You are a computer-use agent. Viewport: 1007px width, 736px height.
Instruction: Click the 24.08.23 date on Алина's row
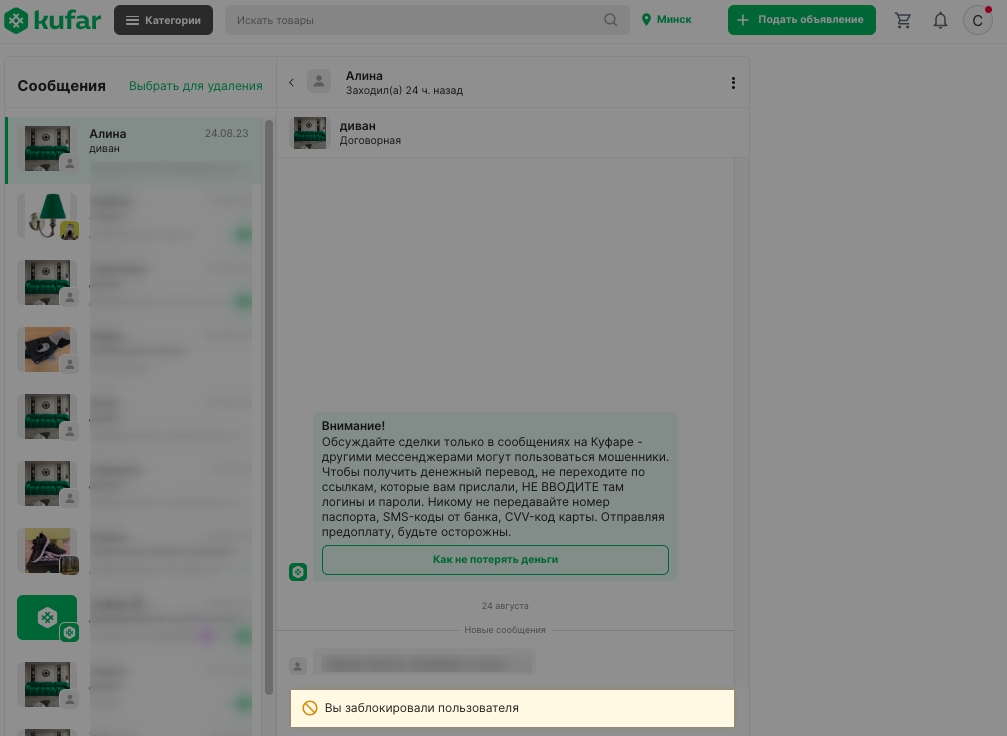(227, 134)
